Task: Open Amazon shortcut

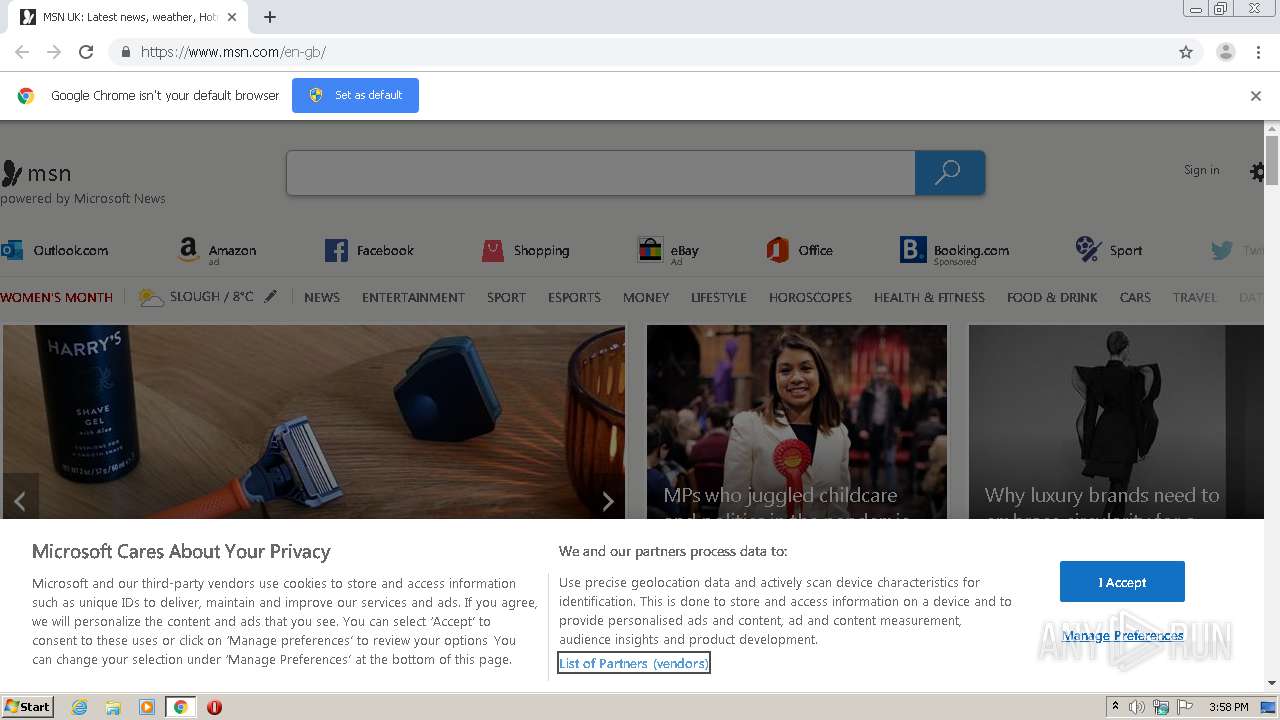Action: point(217,250)
